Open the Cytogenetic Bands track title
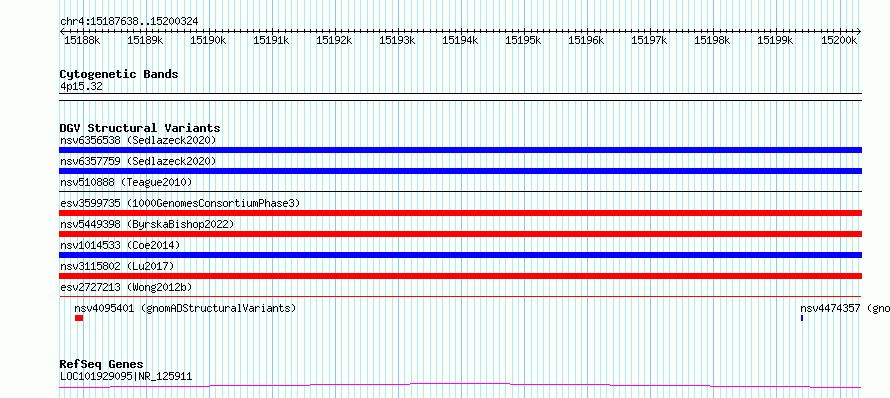 [x=119, y=74]
